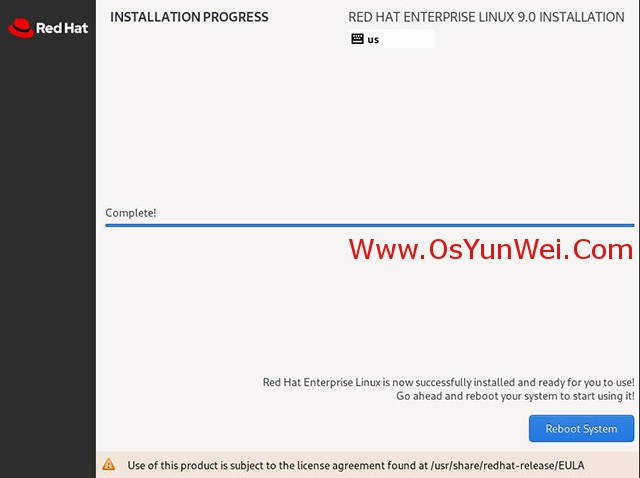Click the Complete! status label

click(x=131, y=213)
